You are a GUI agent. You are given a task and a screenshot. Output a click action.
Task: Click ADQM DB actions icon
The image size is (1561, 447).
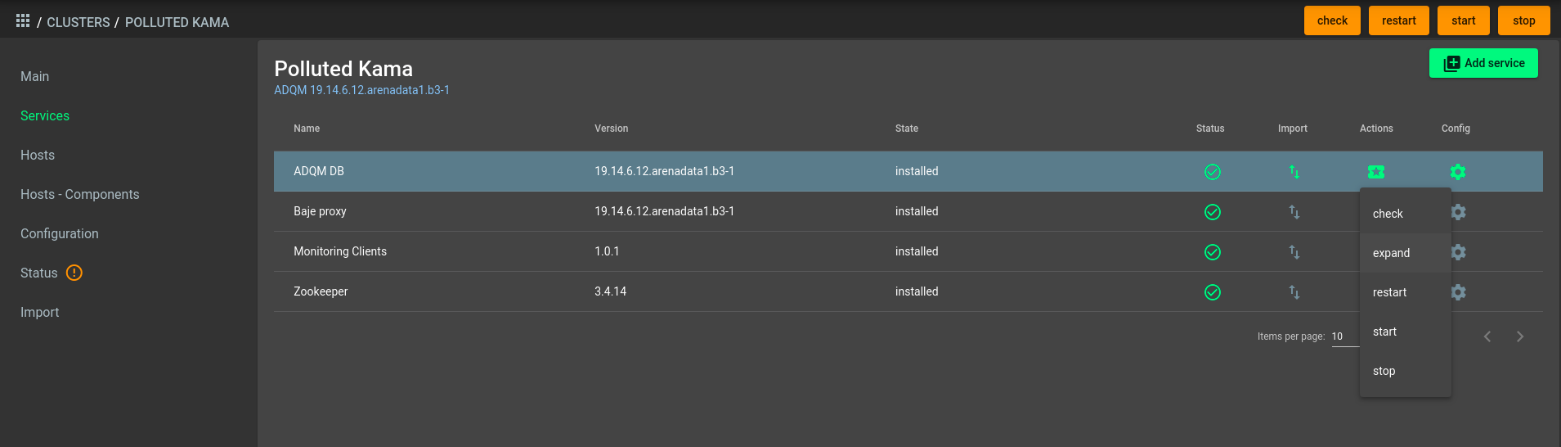point(1376,172)
